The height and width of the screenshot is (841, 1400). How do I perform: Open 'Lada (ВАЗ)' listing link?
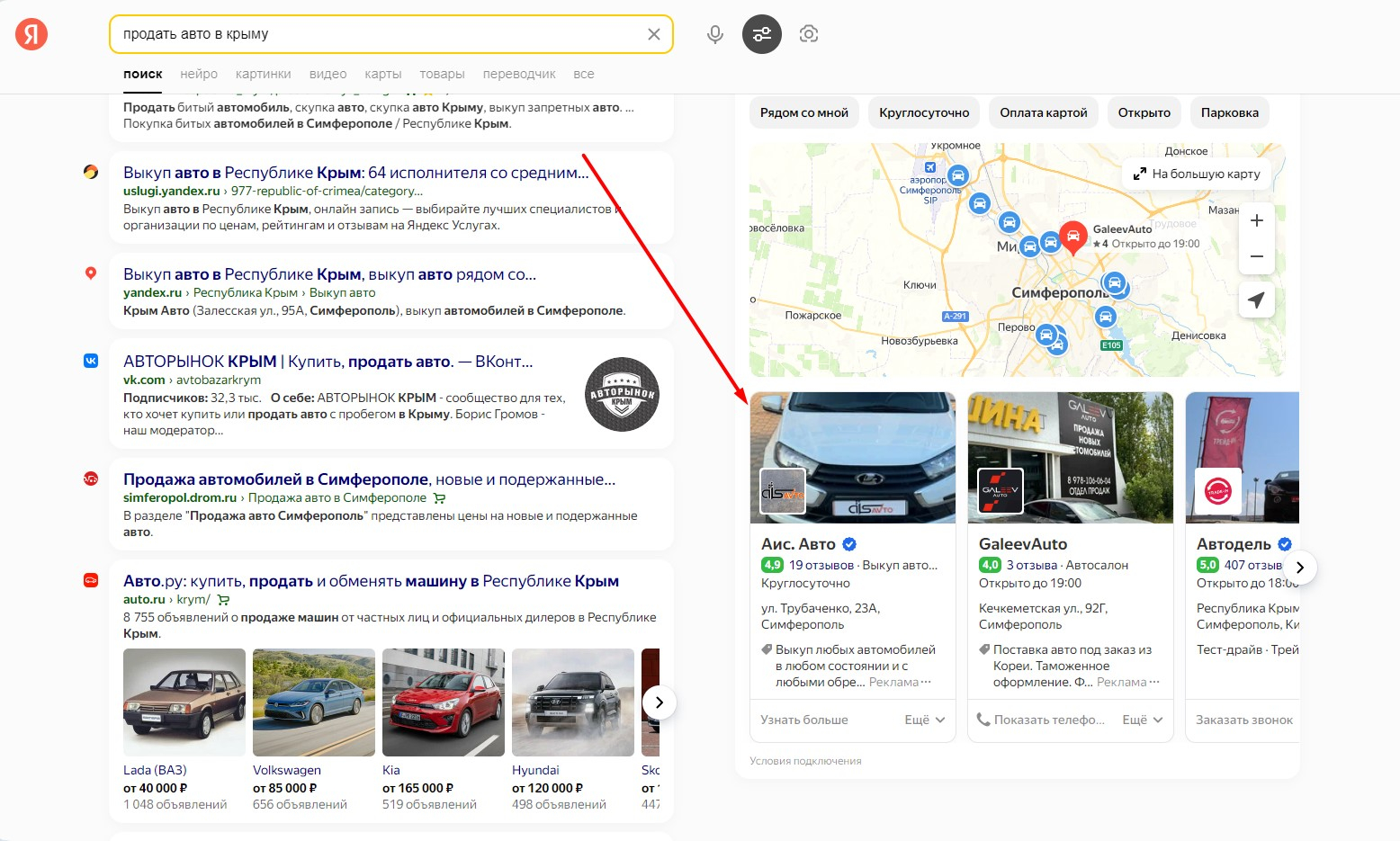[155, 770]
